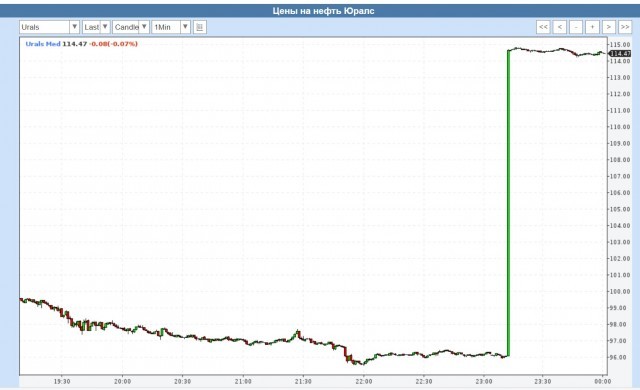Click the 21:00 time axis label
This screenshot has height=390, width=640.
click(243, 381)
